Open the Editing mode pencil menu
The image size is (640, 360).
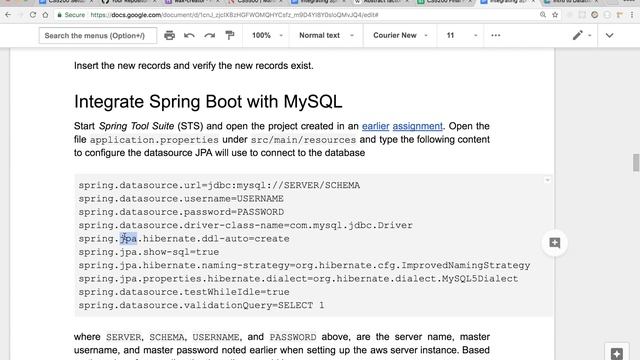[582, 36]
